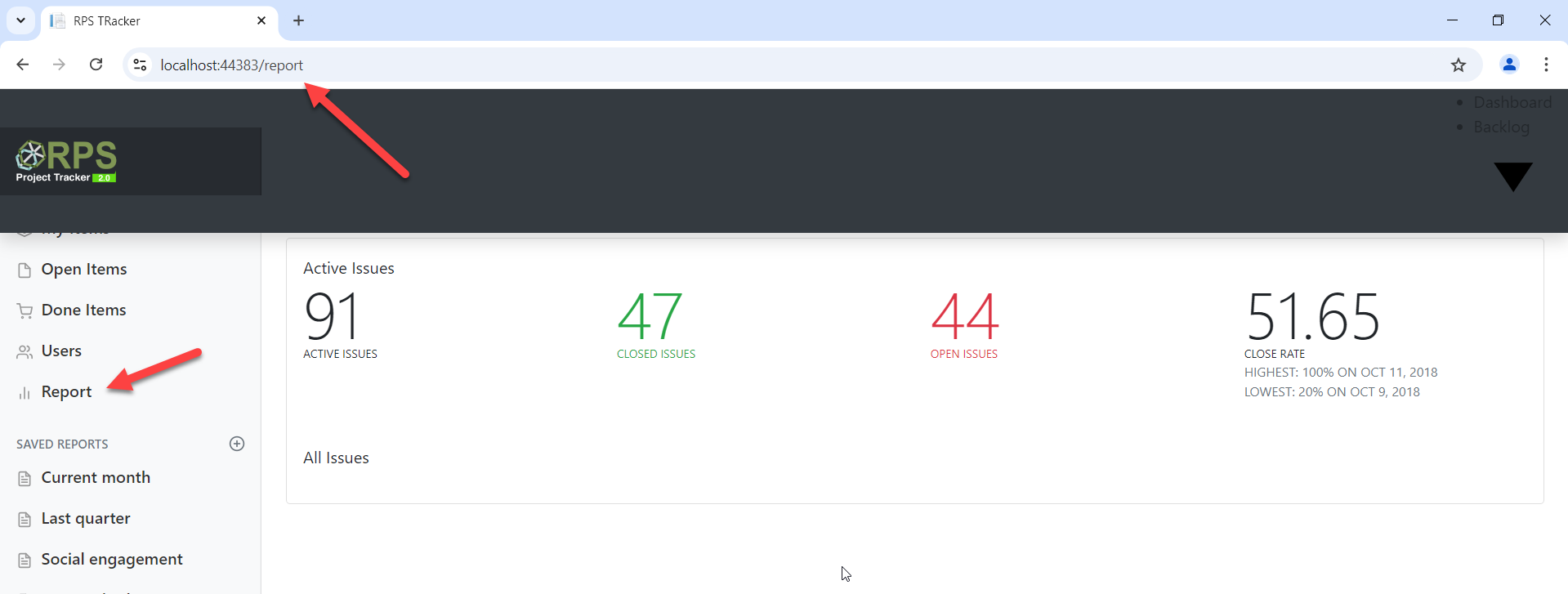Switch to the RPS TRacker tab
This screenshot has width=1568, height=594.
point(159,20)
